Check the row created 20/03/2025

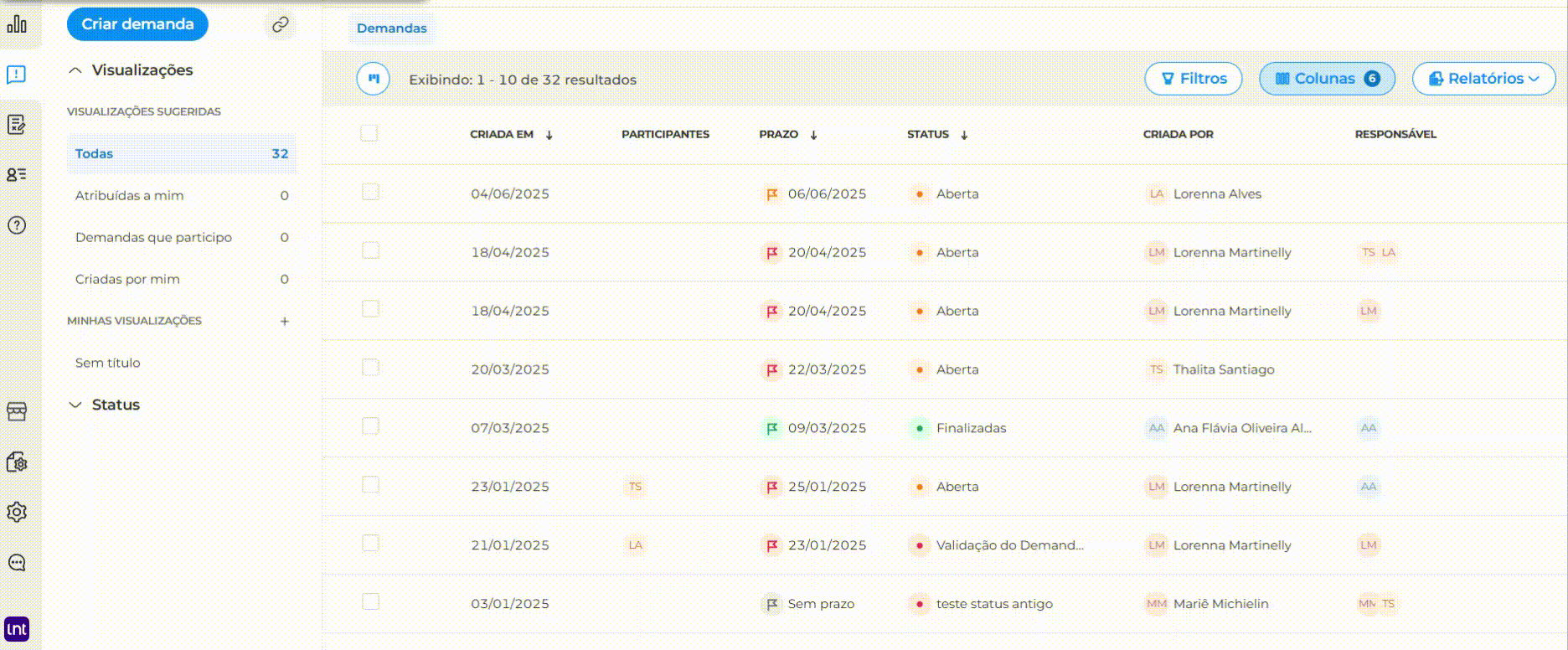click(370, 368)
